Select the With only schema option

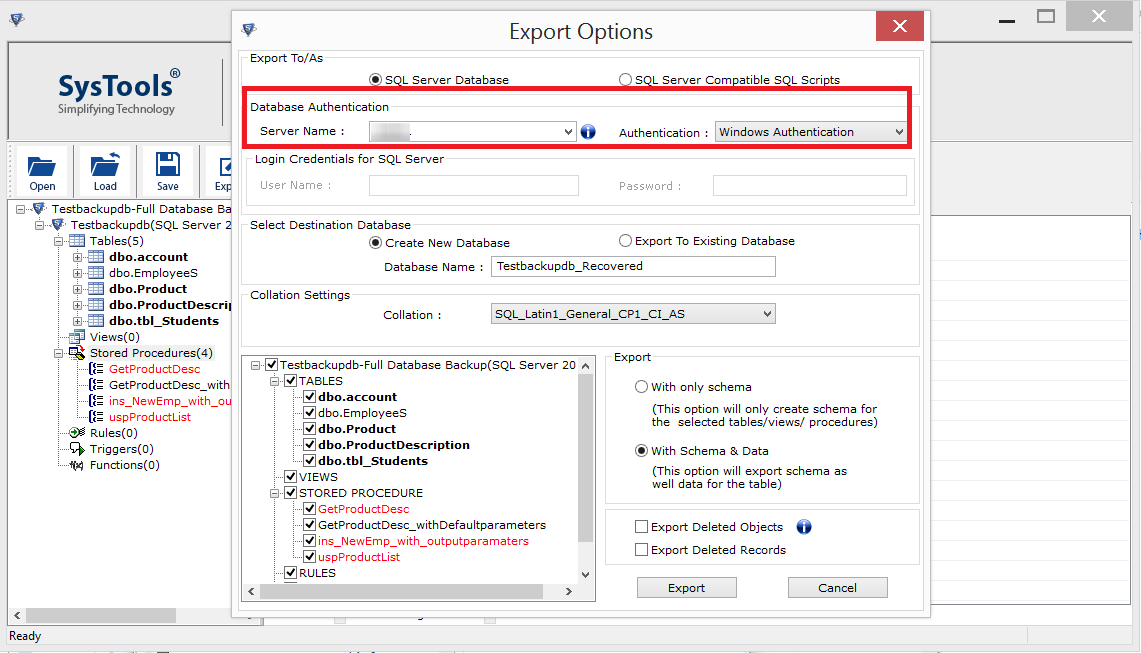point(641,387)
